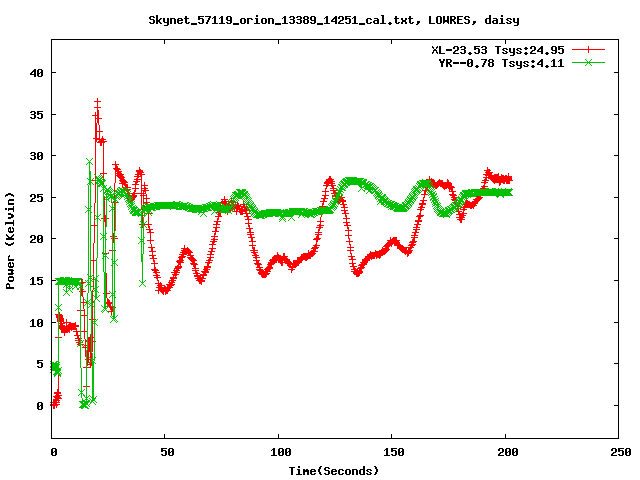Select the XL-23.53 Tsys:24.95 legend label

coord(498,50)
